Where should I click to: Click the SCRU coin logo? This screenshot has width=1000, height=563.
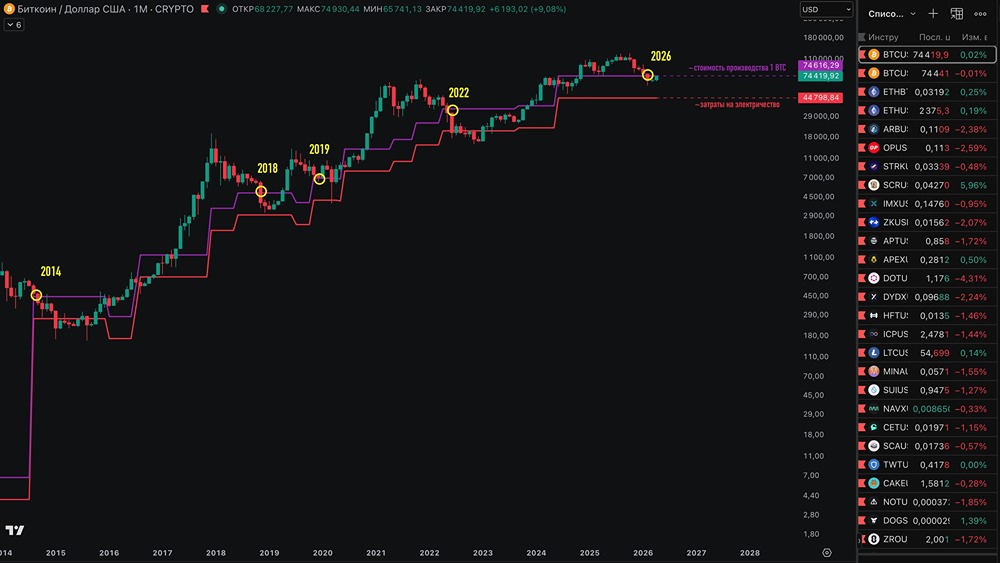(x=874, y=185)
